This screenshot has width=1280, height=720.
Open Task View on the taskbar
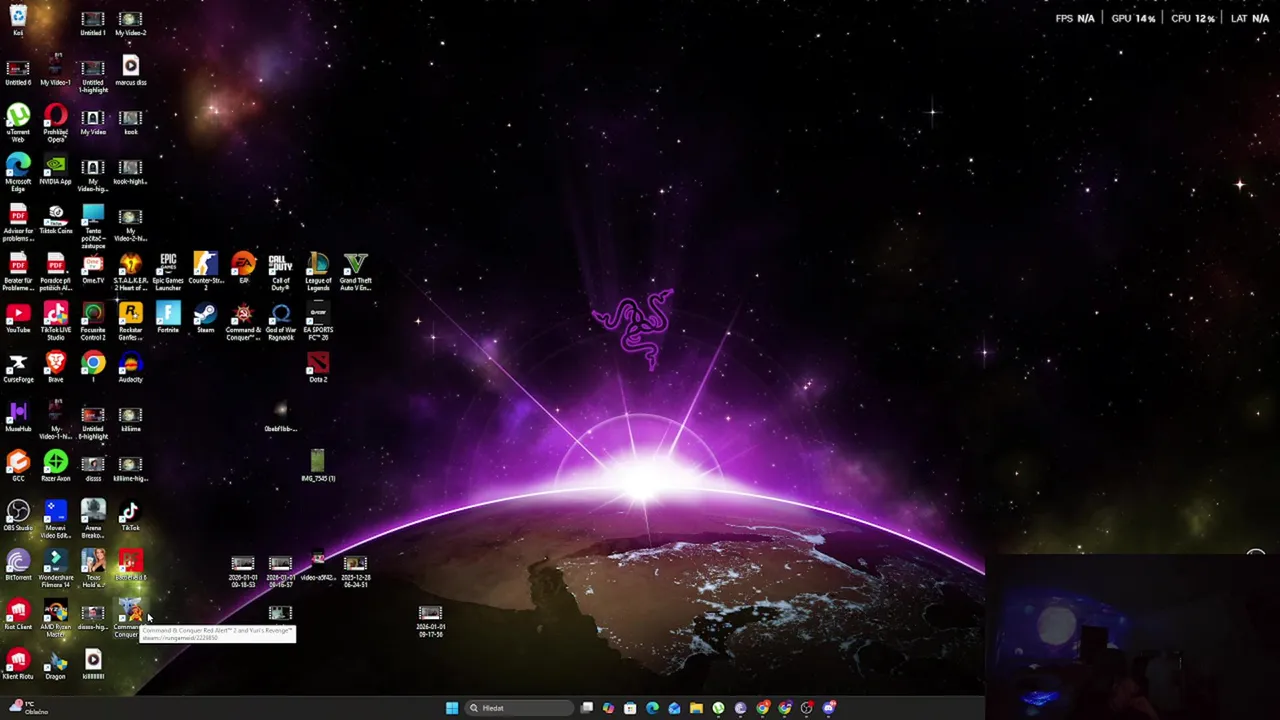(x=586, y=708)
